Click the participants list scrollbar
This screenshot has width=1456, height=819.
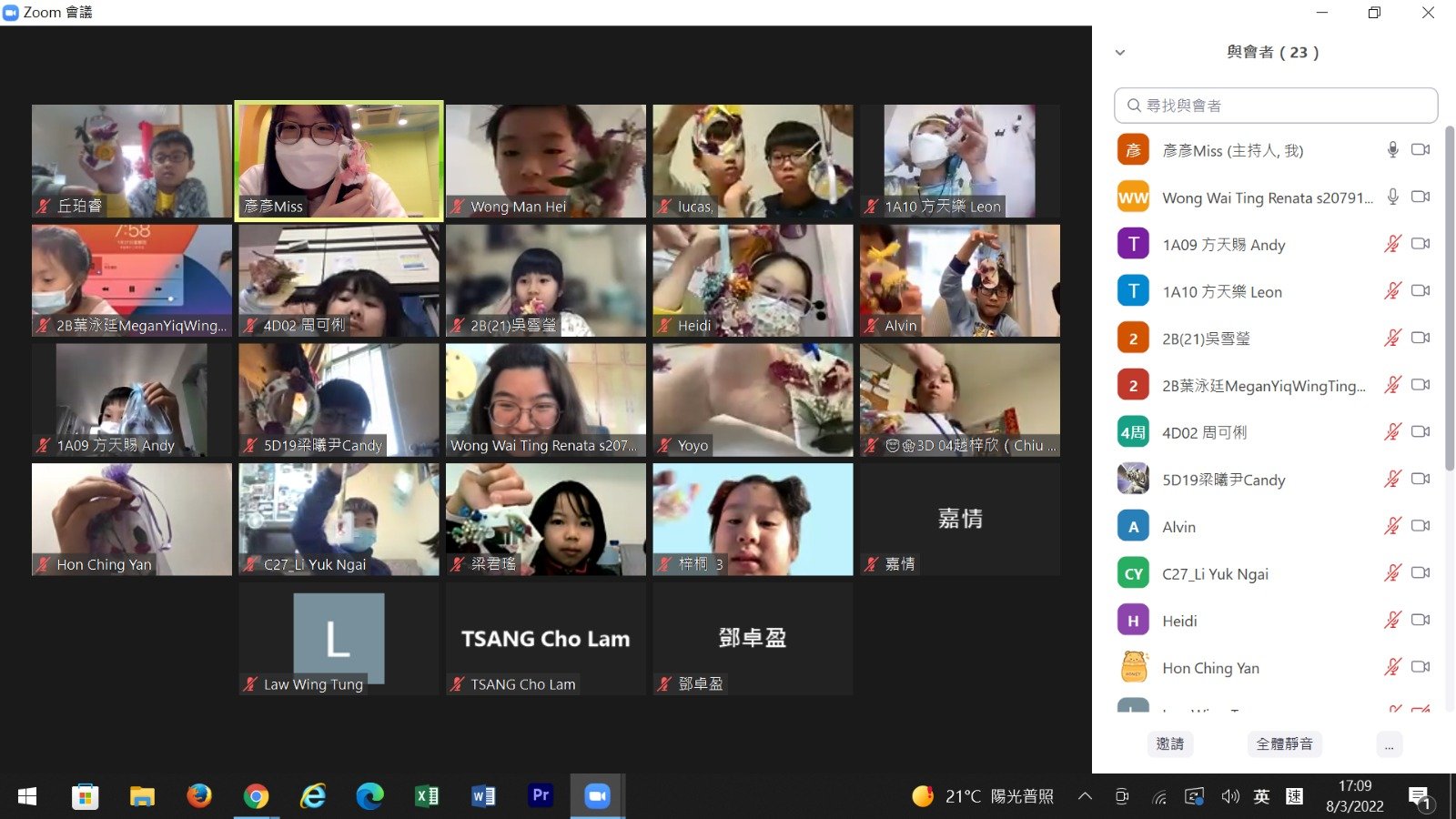tap(1450, 300)
